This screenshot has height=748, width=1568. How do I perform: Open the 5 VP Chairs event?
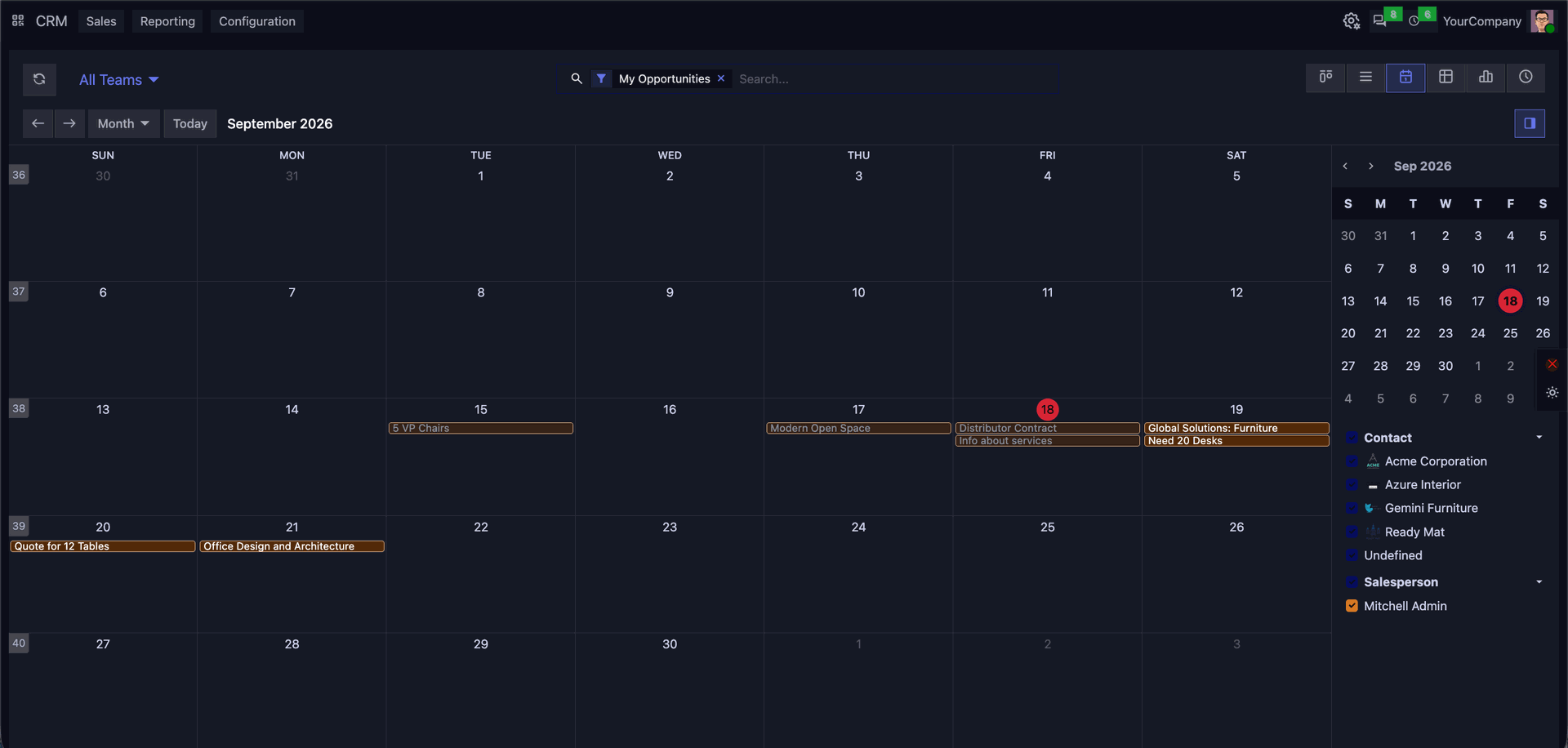[481, 428]
